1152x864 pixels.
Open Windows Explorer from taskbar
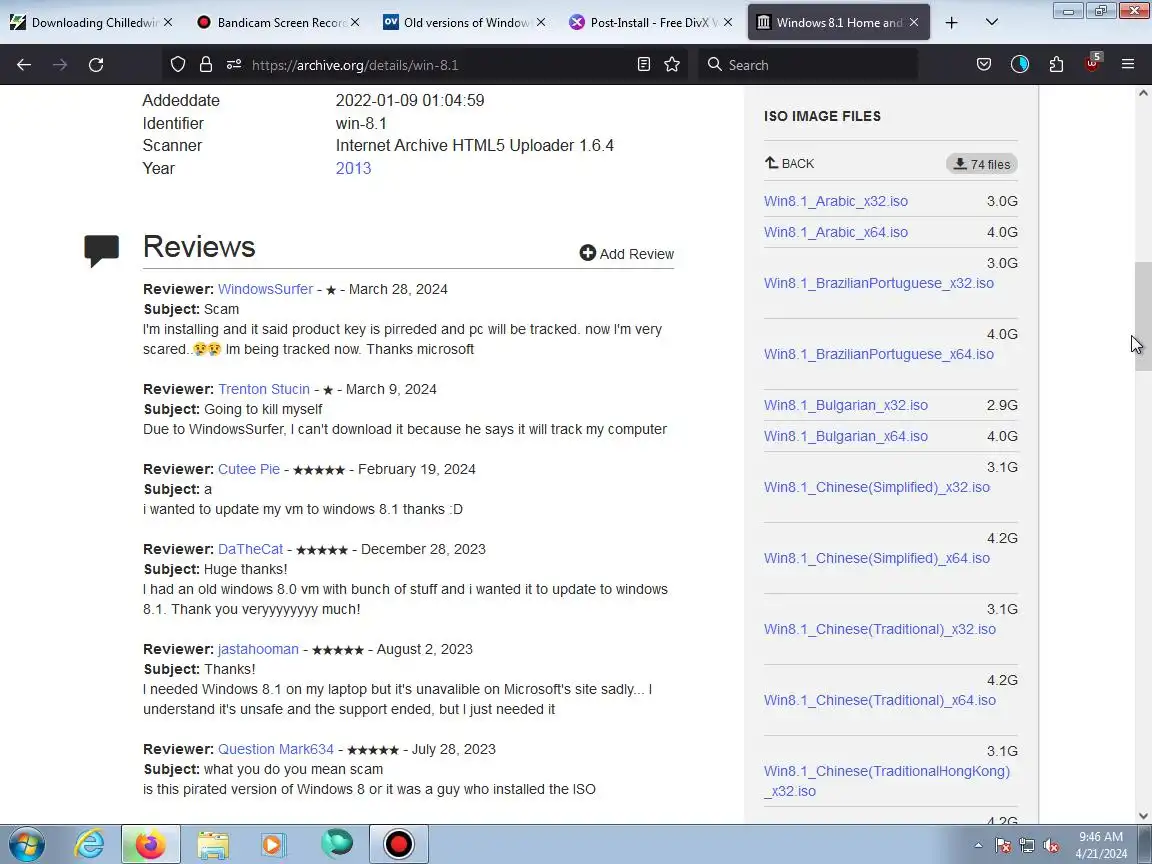[x=213, y=844]
